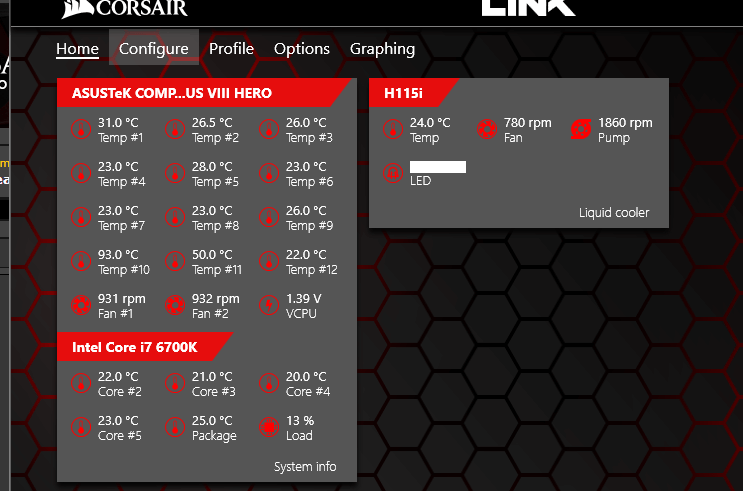This screenshot has height=491, width=743.
Task: Click the 780 rpm Fan reading
Action: coord(528,123)
